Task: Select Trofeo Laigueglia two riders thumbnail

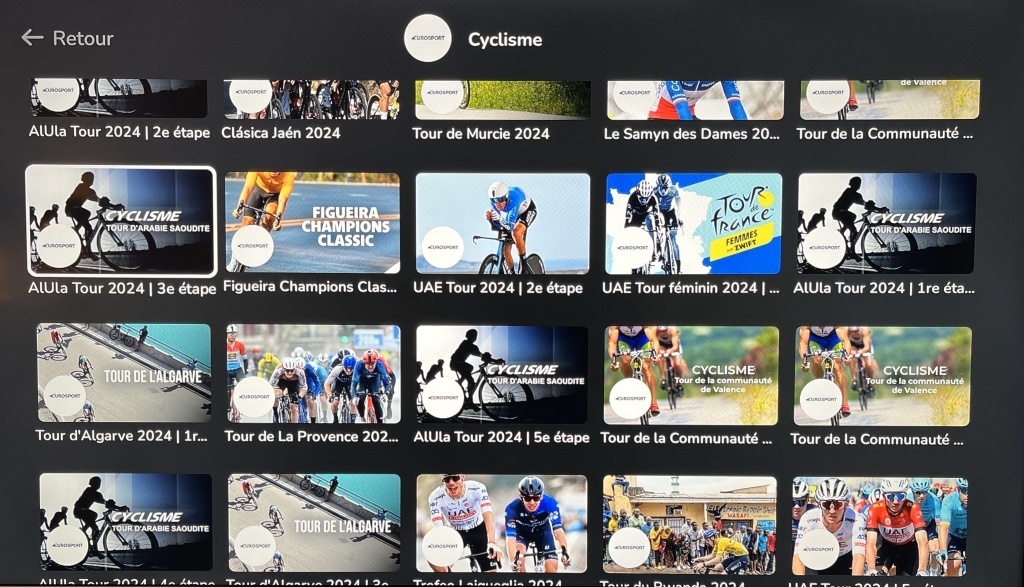Action: click(501, 524)
